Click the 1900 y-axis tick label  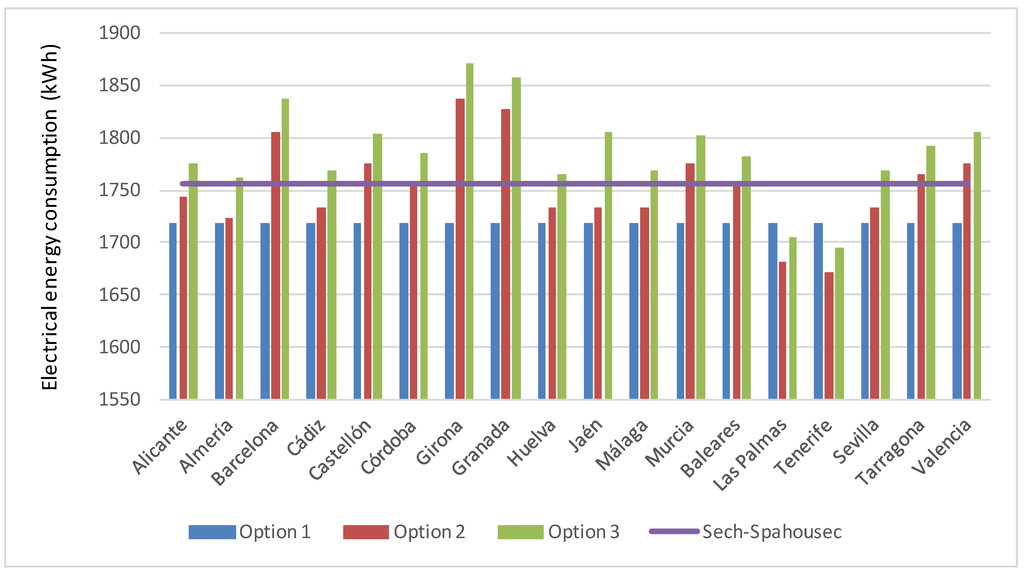tap(120, 33)
